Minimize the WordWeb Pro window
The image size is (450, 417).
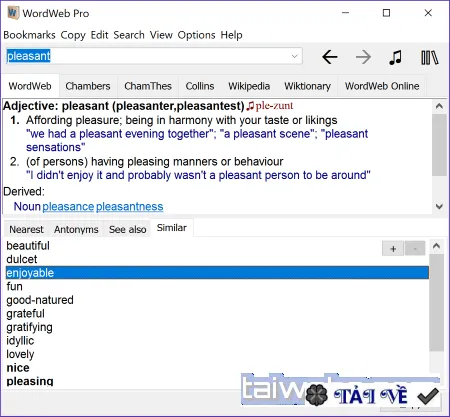click(346, 13)
